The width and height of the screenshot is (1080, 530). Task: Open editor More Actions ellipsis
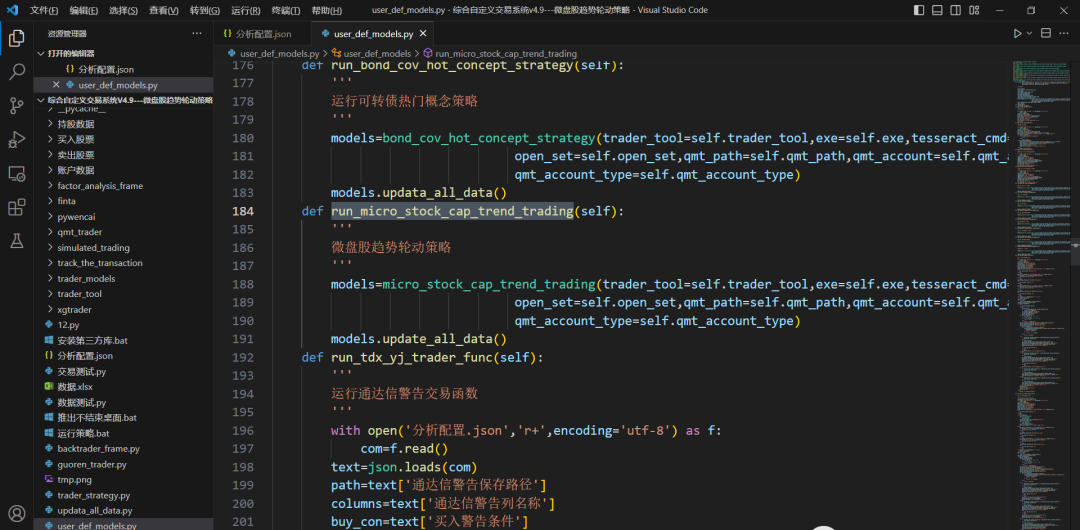pyautogui.click(x=1064, y=33)
